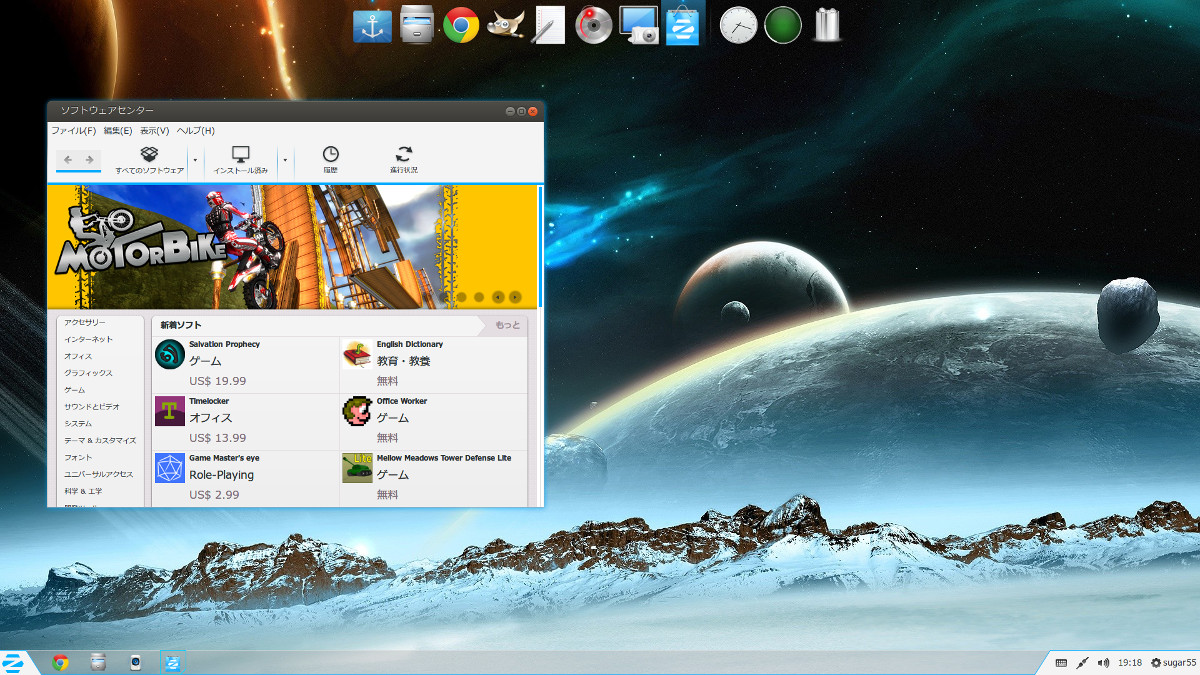Open Game Master's eye app icon
This screenshot has width=1200, height=675.
(x=170, y=468)
